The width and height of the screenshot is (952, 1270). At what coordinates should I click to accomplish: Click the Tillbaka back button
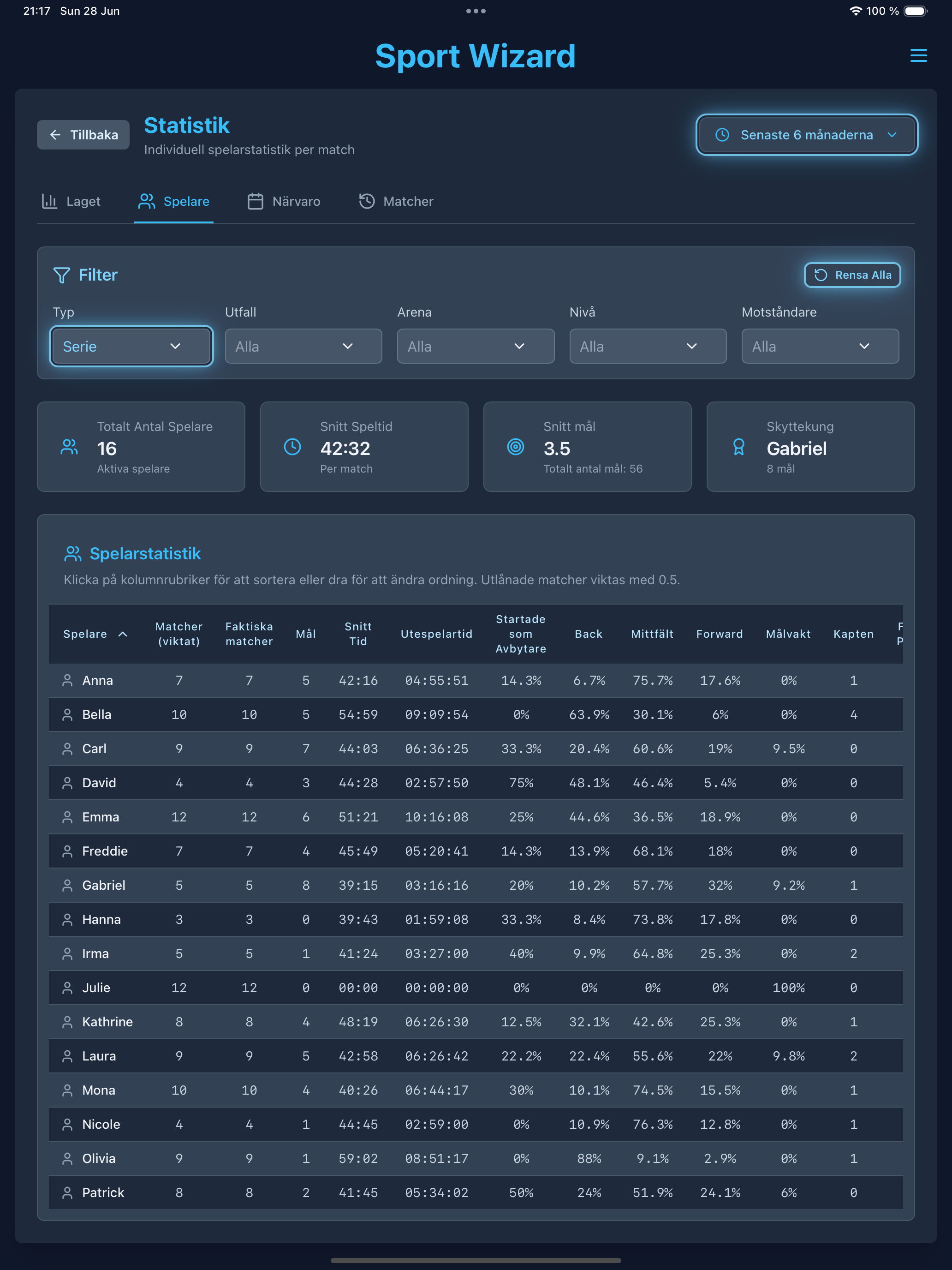pos(83,135)
